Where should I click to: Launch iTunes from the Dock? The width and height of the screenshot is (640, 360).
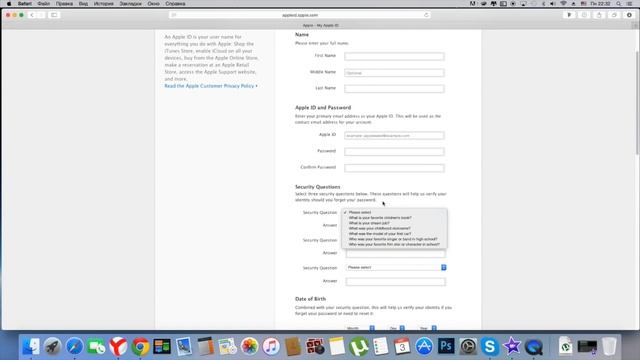(x=271, y=347)
